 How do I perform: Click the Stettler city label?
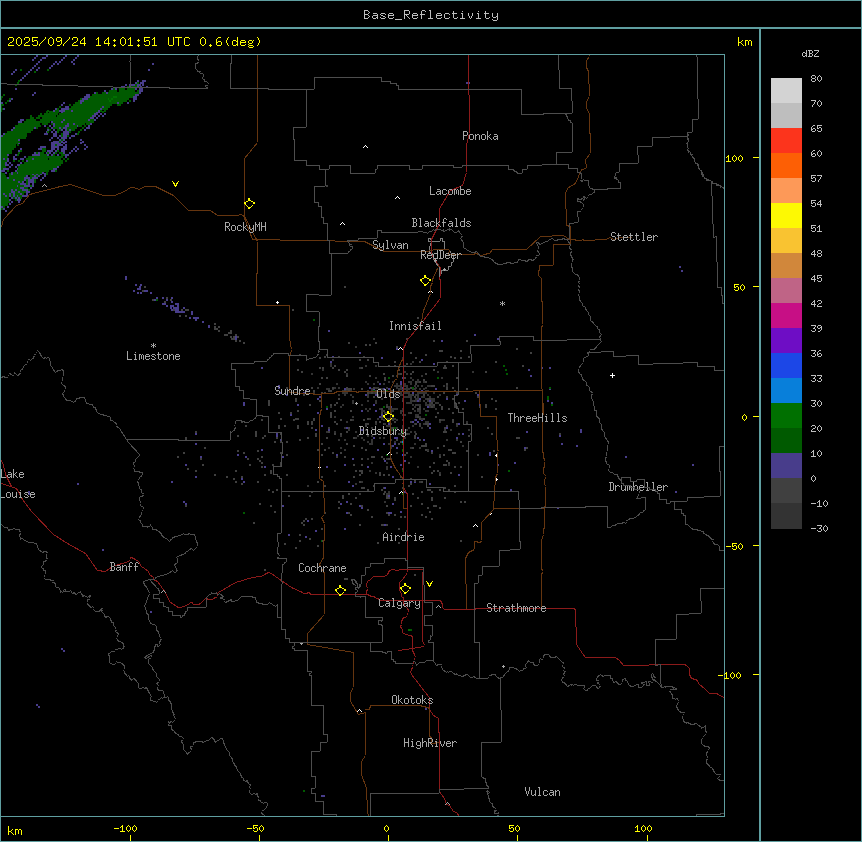pos(634,237)
